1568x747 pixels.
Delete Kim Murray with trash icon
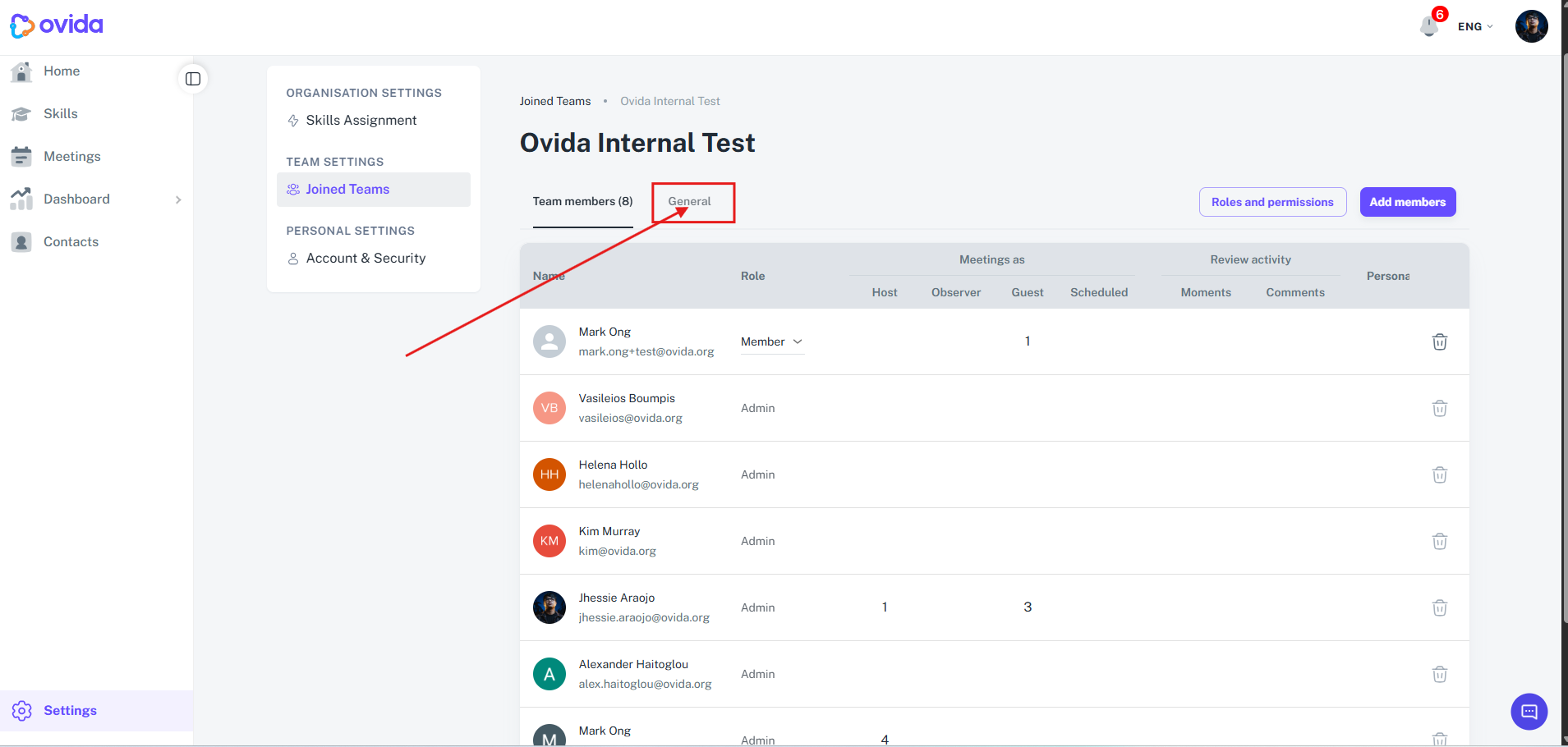(x=1440, y=542)
